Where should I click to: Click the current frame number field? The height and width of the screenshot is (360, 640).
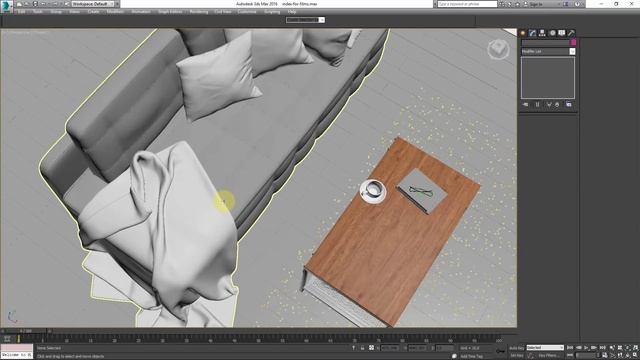pos(587,356)
